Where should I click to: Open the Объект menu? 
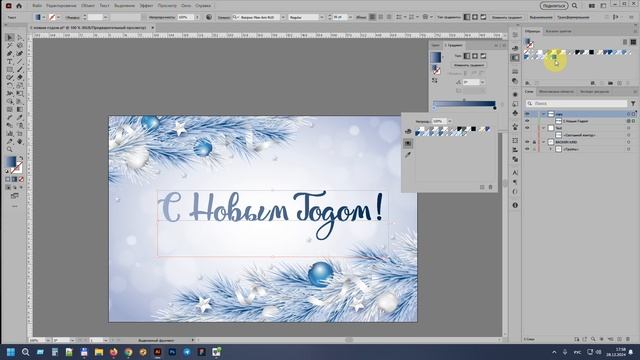[88, 6]
